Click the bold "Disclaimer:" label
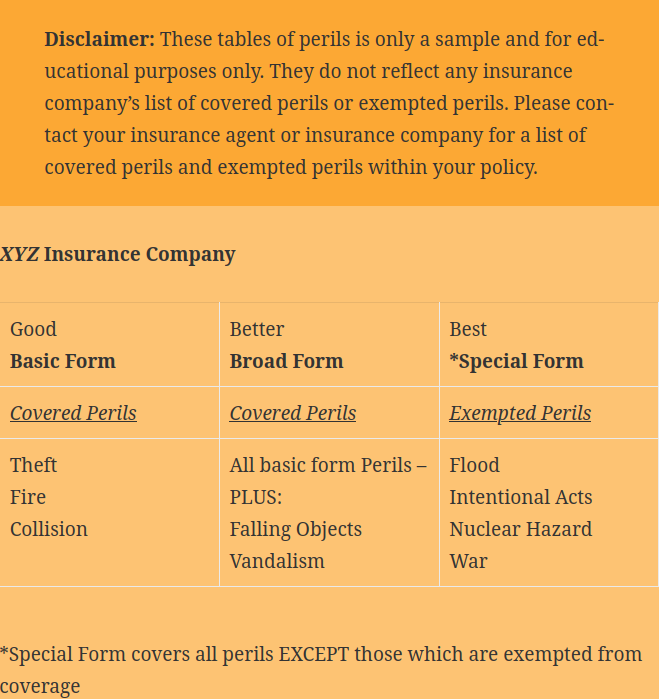 point(99,40)
